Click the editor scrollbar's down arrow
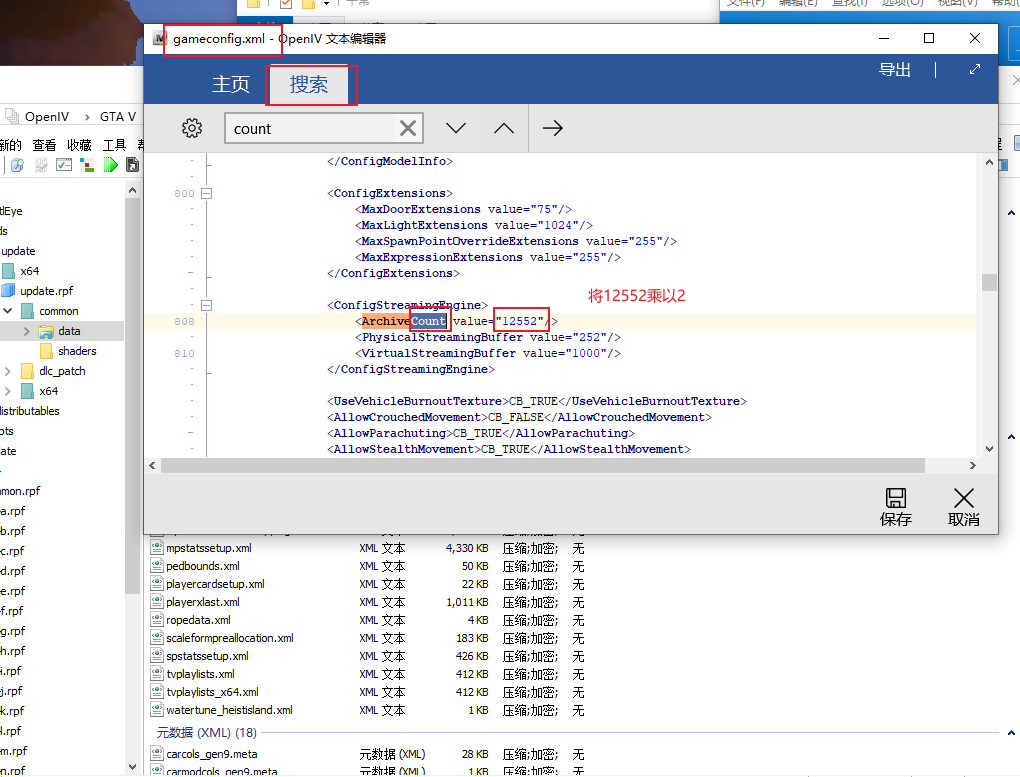The height and width of the screenshot is (777, 1020). [x=989, y=448]
